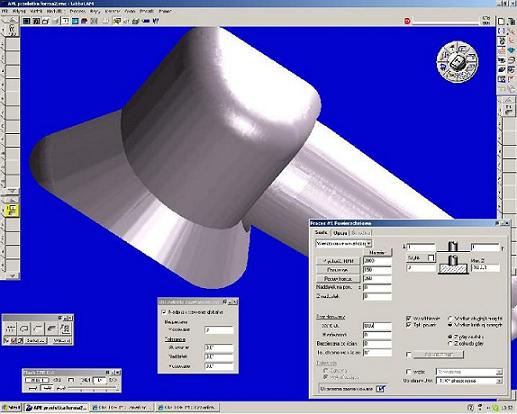Adjust the progress slider at the top right

point(446,23)
